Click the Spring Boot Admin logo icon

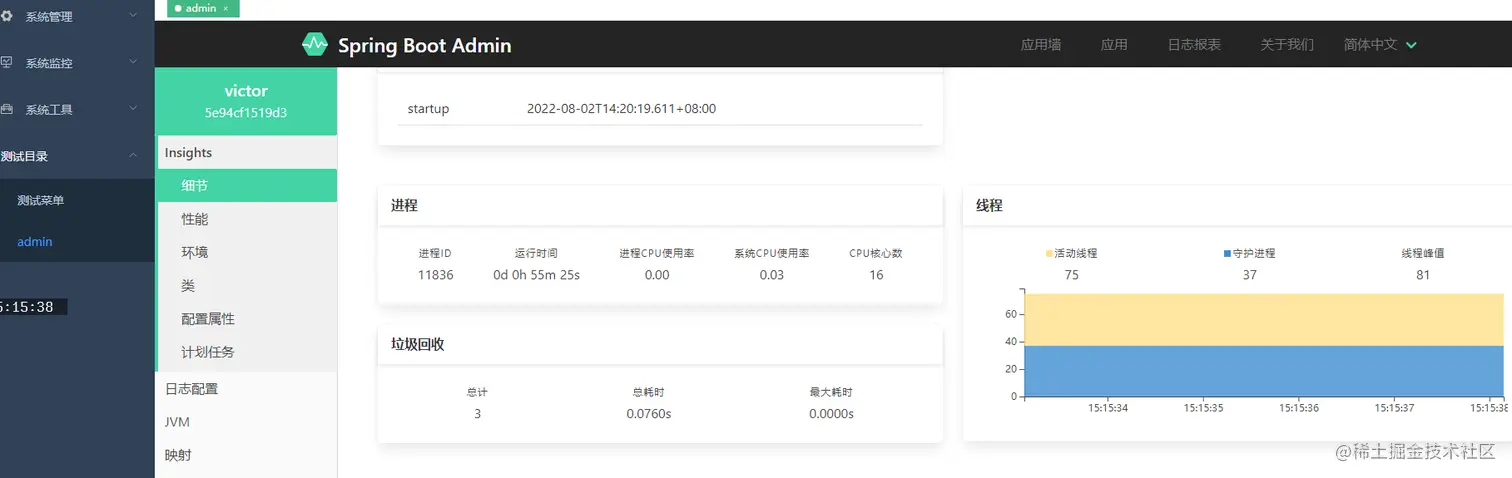[x=315, y=44]
